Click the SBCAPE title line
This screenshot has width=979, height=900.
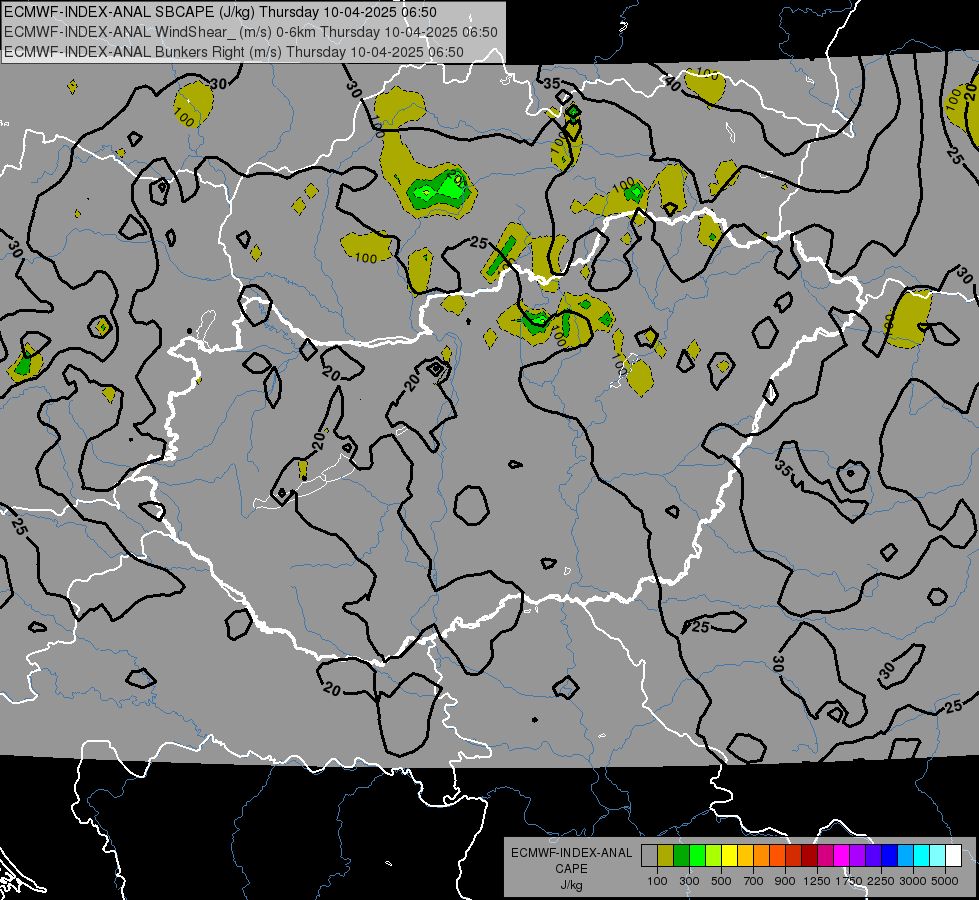220,12
